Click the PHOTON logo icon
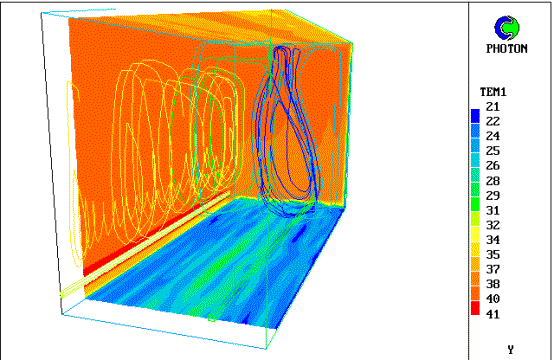Viewport: 554px width, 360px height. pyautogui.click(x=507, y=28)
